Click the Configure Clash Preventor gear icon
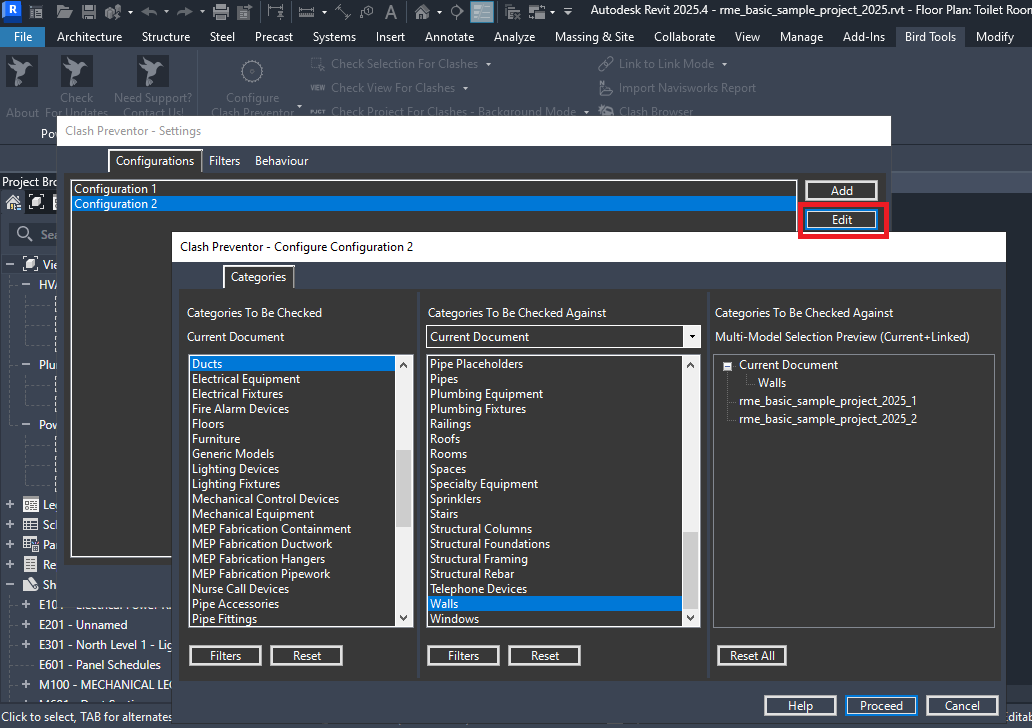This screenshot has height=728, width=1032. (x=252, y=73)
